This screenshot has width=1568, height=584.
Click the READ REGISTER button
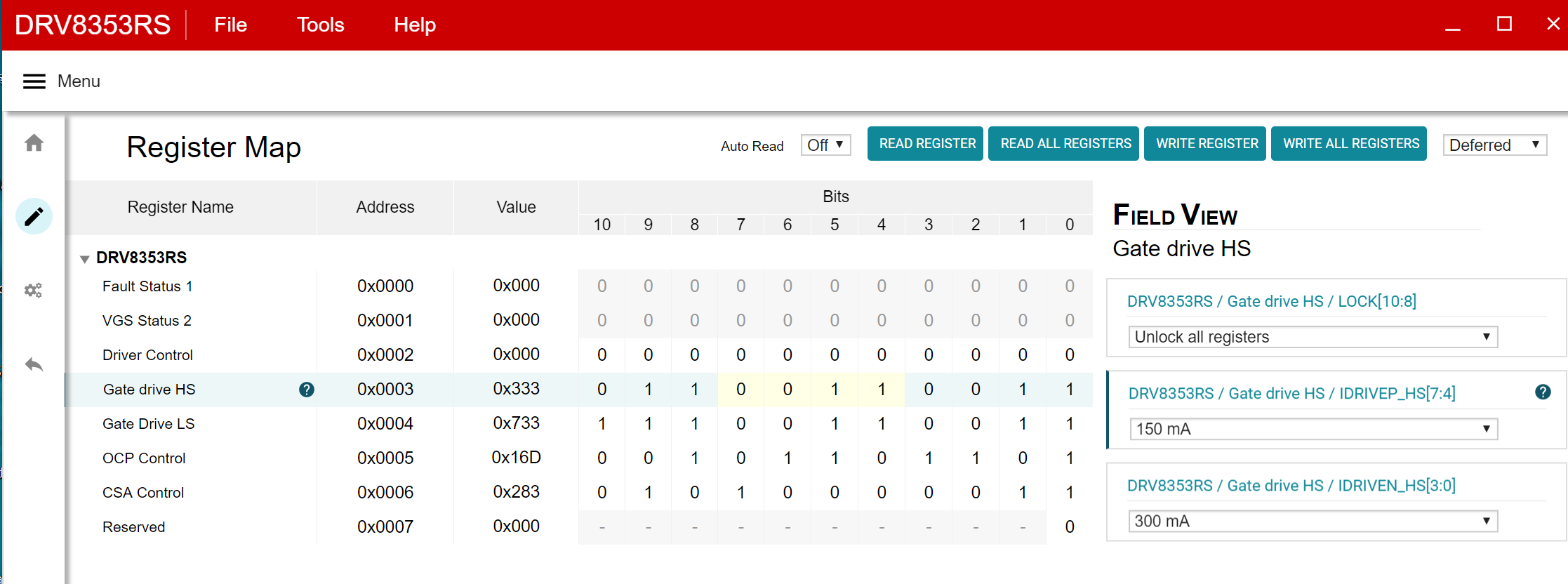click(x=925, y=144)
